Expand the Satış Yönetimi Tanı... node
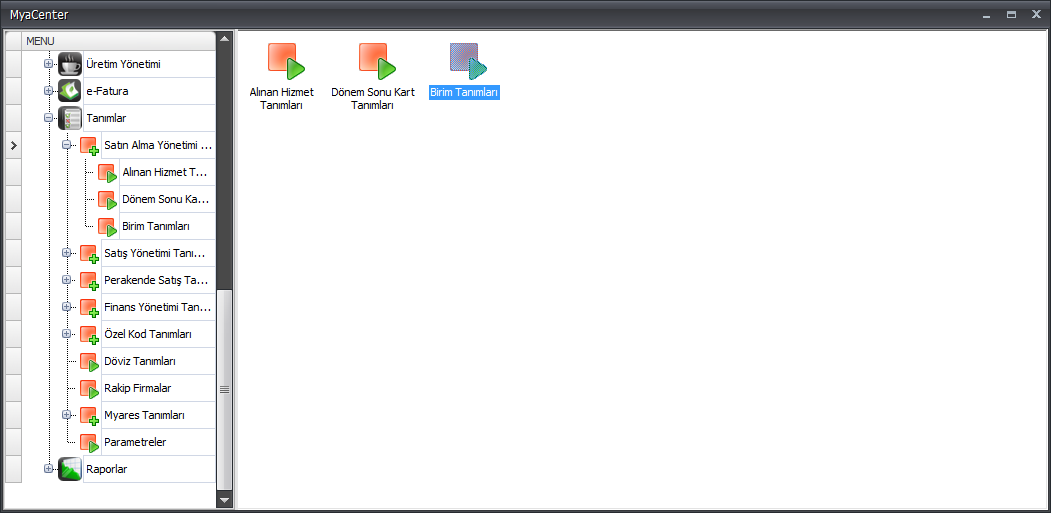1051x513 pixels. click(x=66, y=253)
